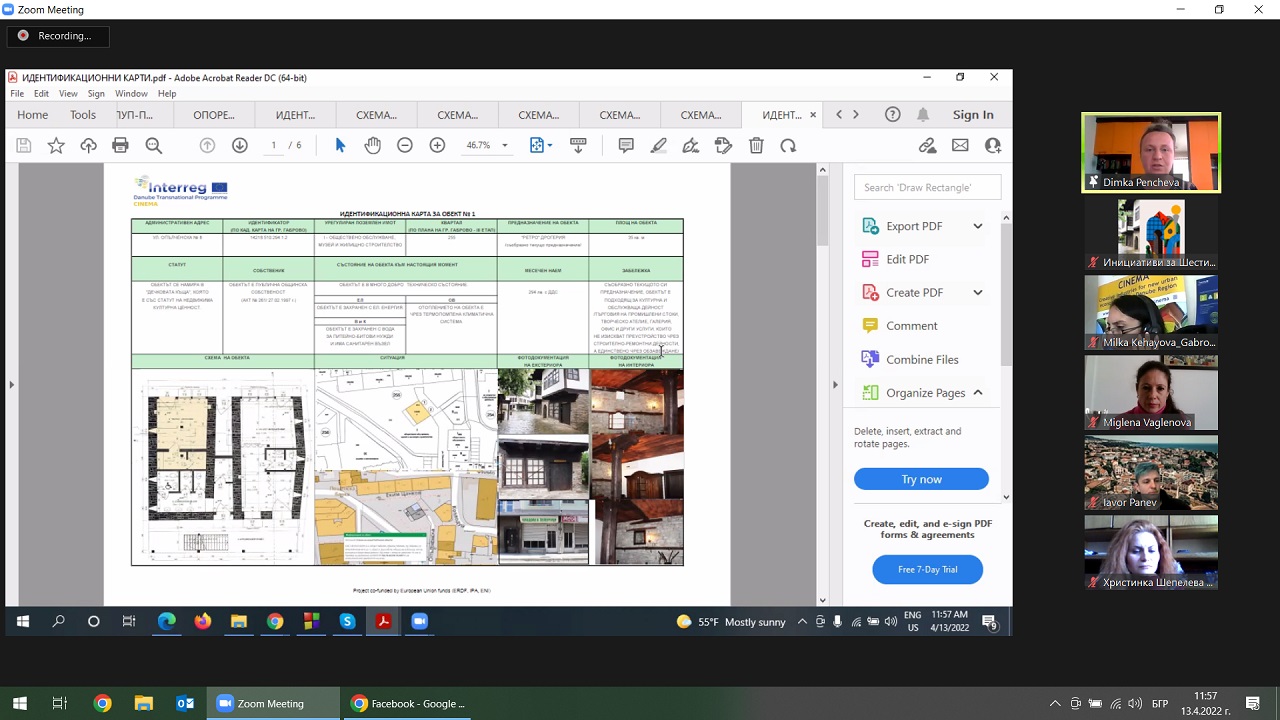
Task: Click the print file icon in Acrobat
Action: point(121,145)
